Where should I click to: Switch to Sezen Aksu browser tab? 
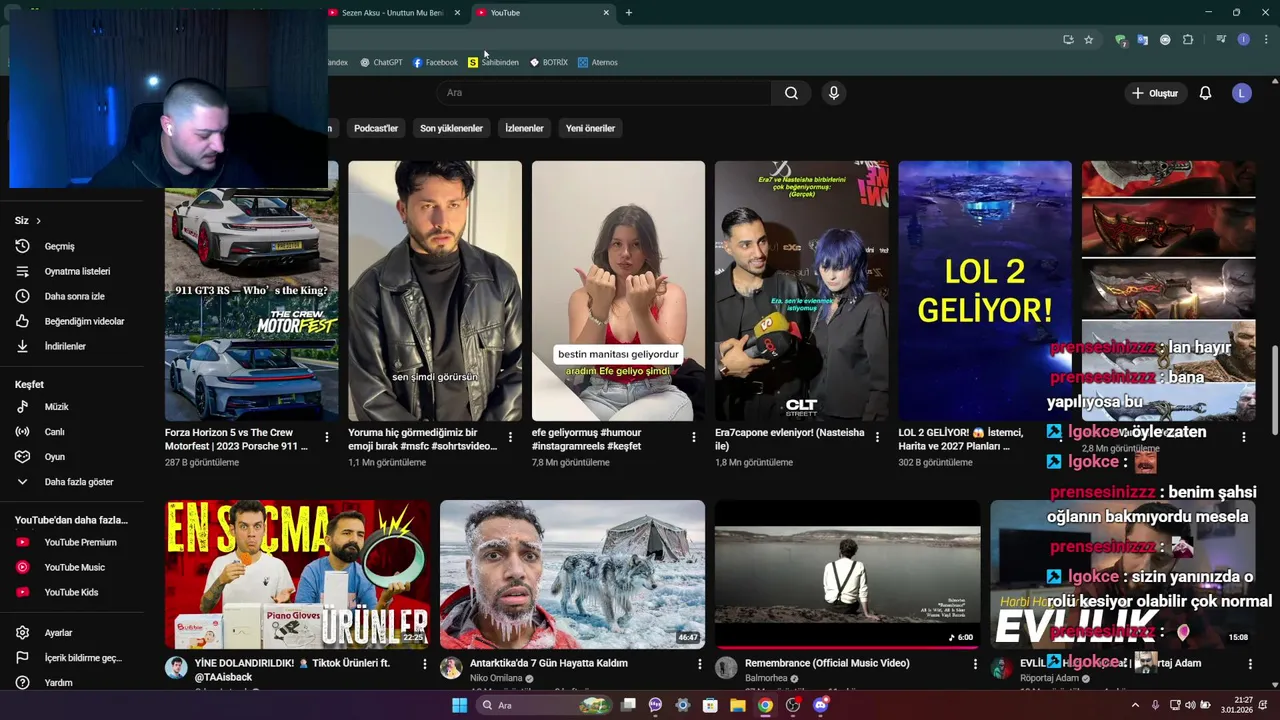(390, 13)
